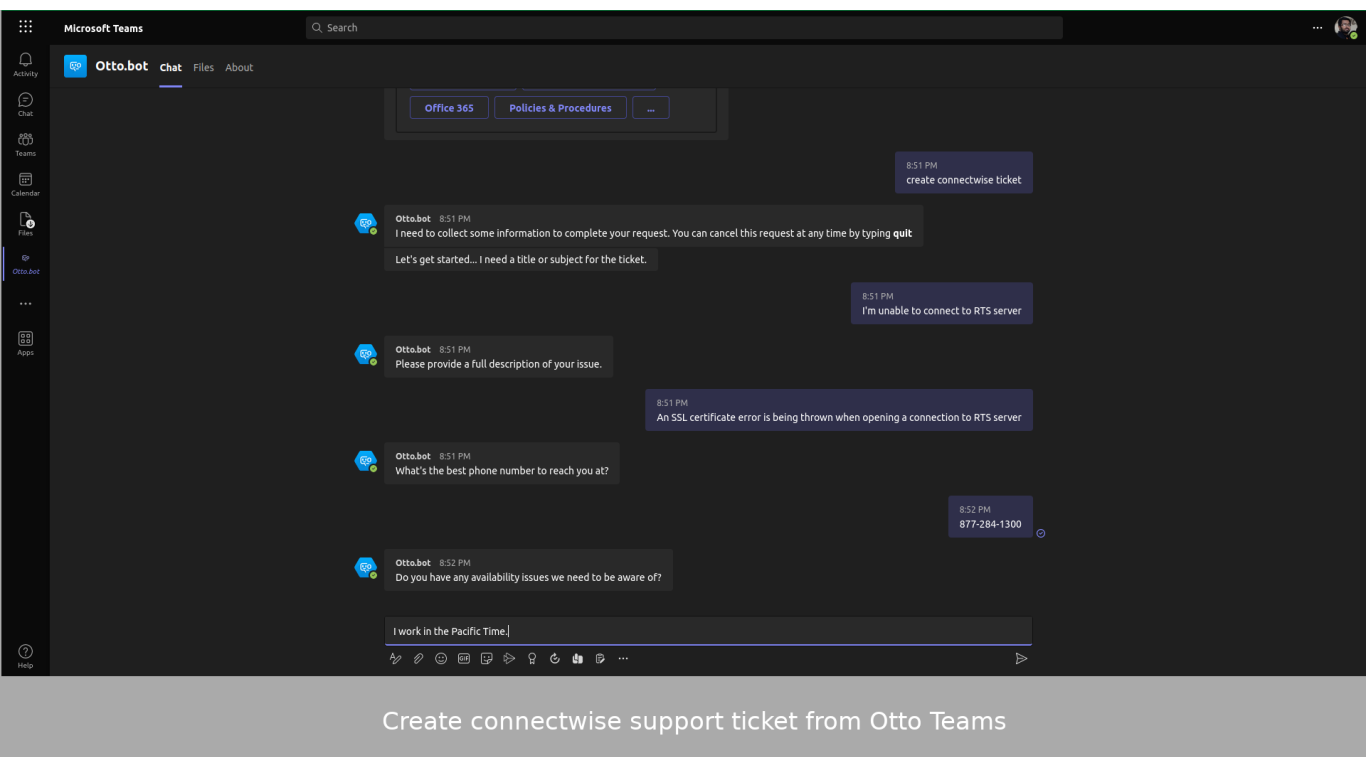Click the thumbs up app icon in compose toolbar
Viewport: 1366px width, 768px height.
pos(578,658)
